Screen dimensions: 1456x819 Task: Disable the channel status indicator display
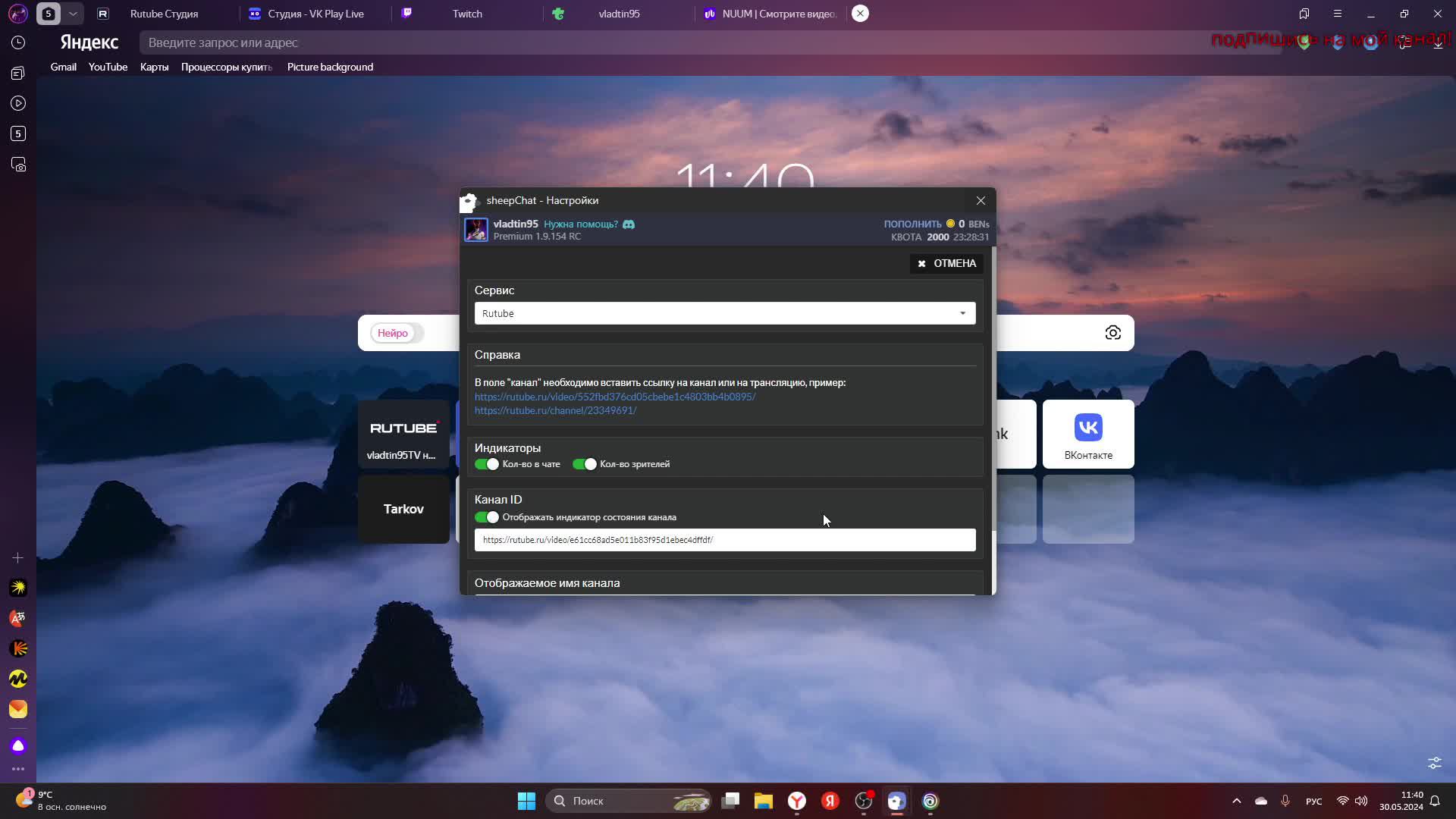pyautogui.click(x=487, y=517)
